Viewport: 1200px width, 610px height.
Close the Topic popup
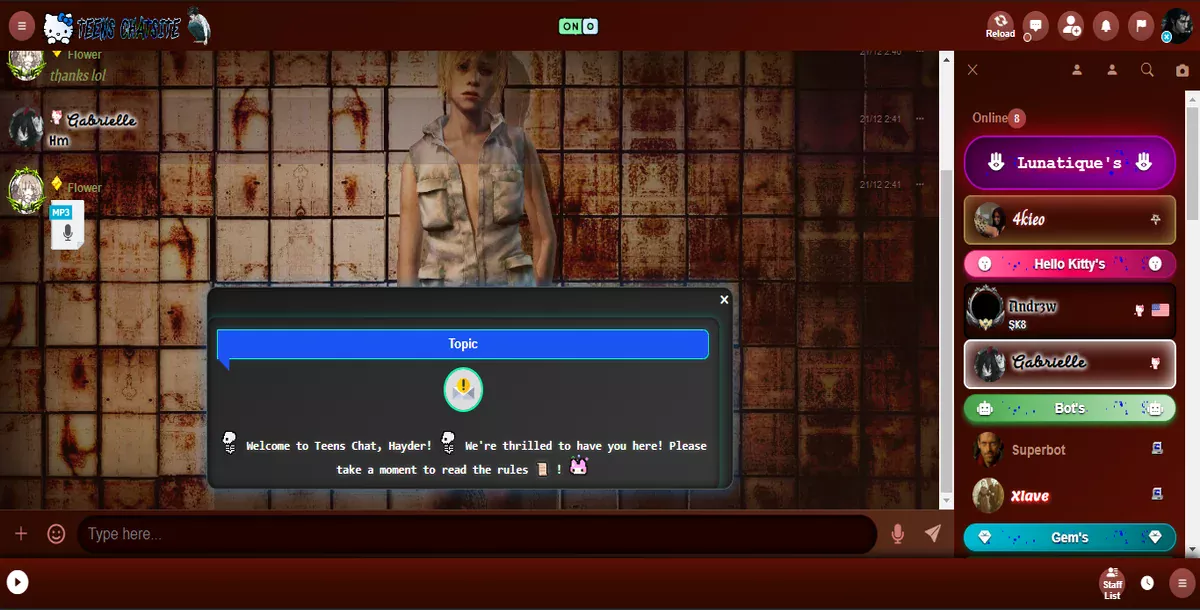[x=724, y=300]
